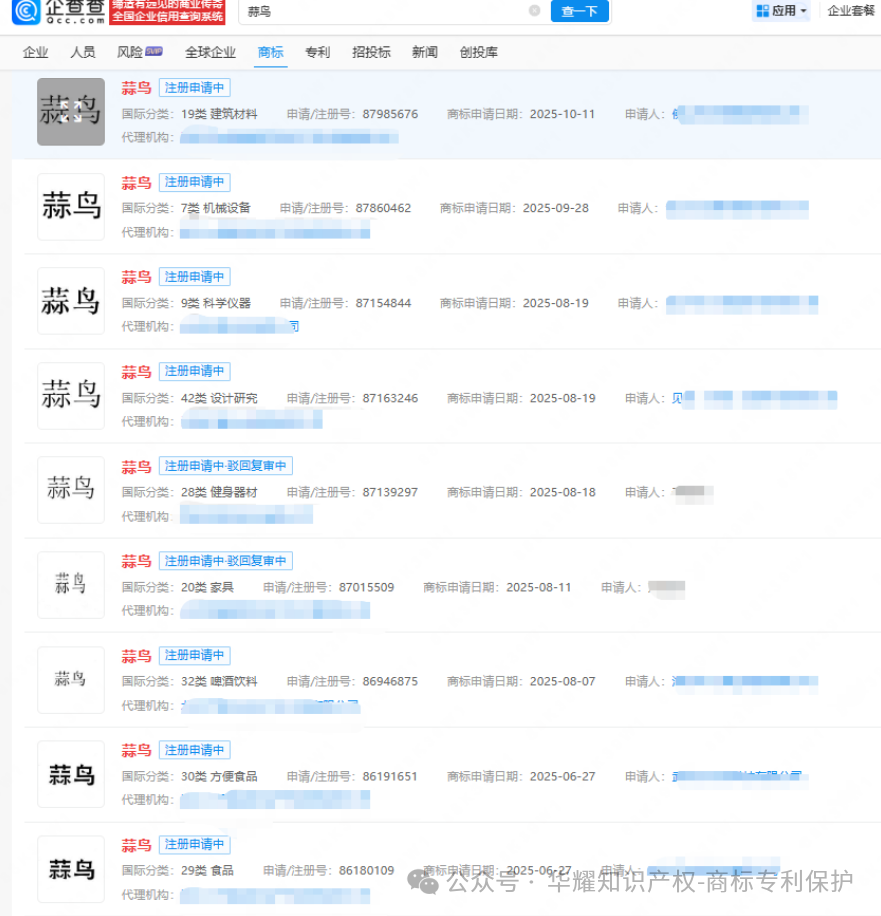Open 蒜鸟 title link of 86180109 entry
The width and height of the screenshot is (881, 916).
pyautogui.click(x=136, y=845)
